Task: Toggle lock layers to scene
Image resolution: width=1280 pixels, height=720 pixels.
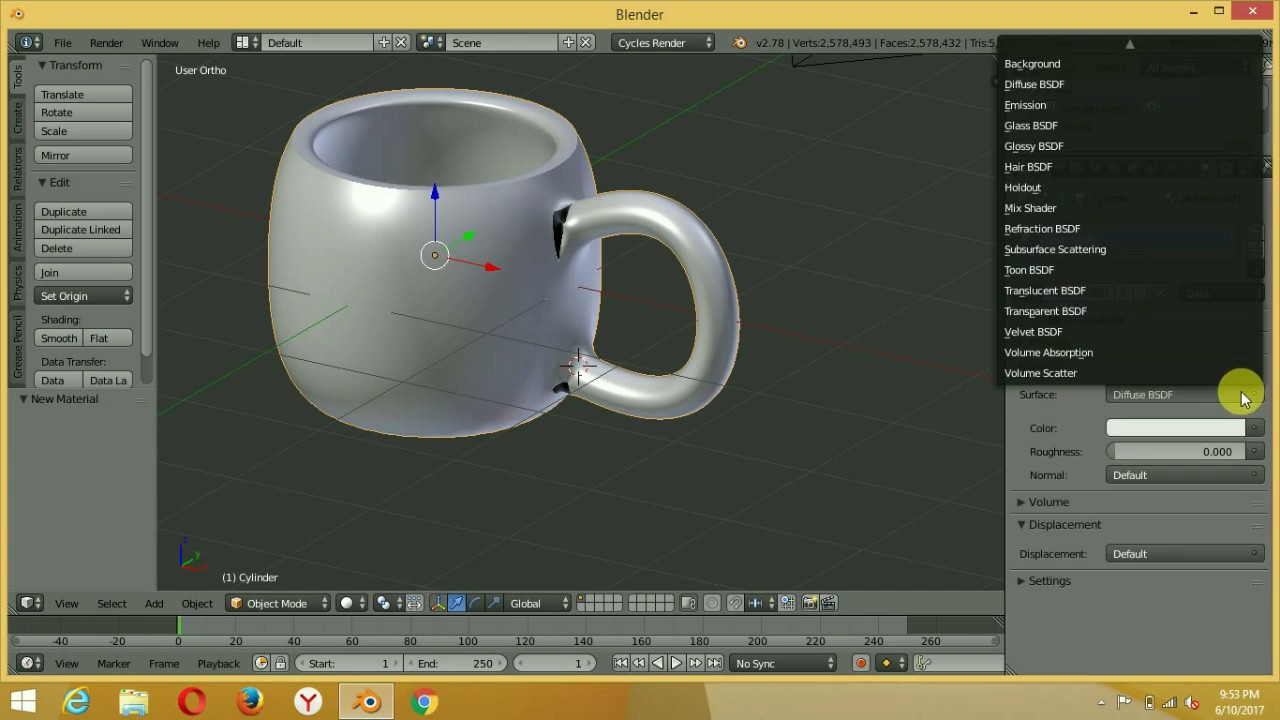Action: (x=688, y=603)
